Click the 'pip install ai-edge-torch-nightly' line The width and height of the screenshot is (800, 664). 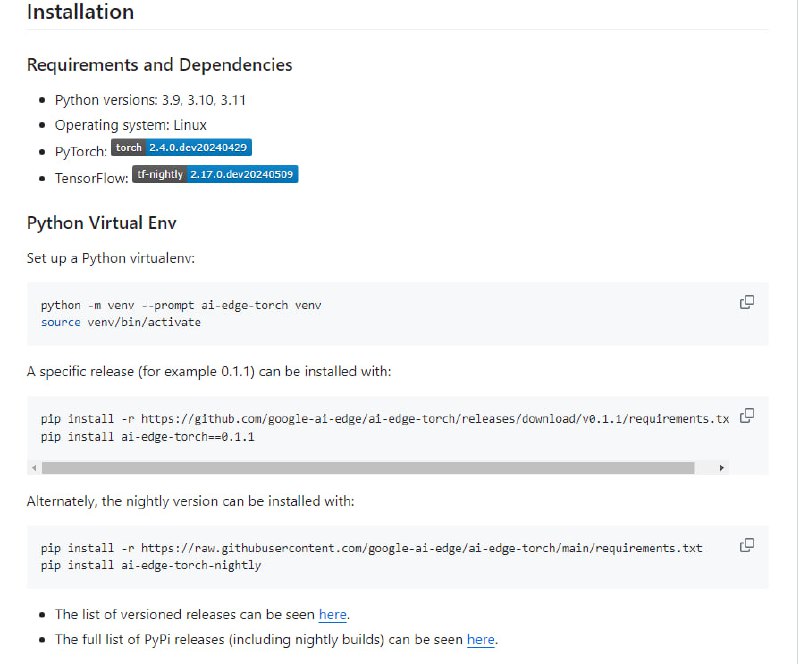pos(151,565)
